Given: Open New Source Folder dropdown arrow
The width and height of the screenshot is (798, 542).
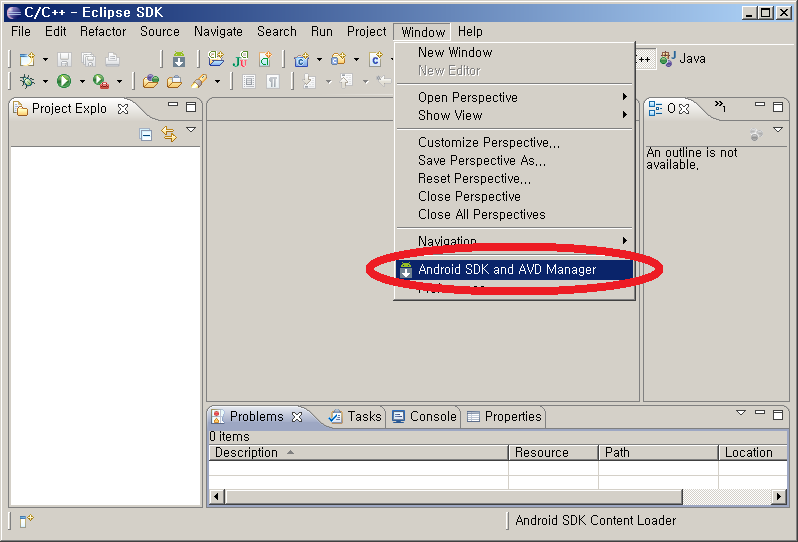Looking at the screenshot, I should pos(356,60).
